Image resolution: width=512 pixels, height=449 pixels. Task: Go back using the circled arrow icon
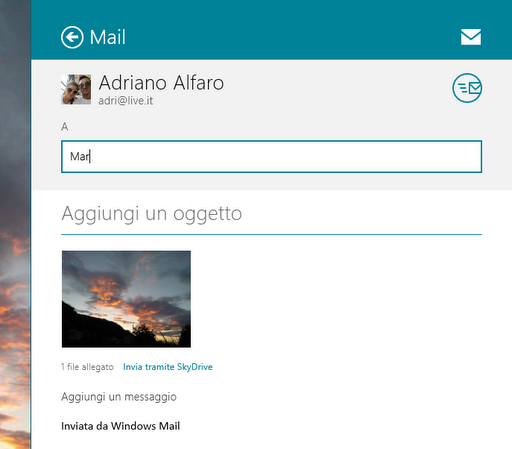tap(72, 37)
